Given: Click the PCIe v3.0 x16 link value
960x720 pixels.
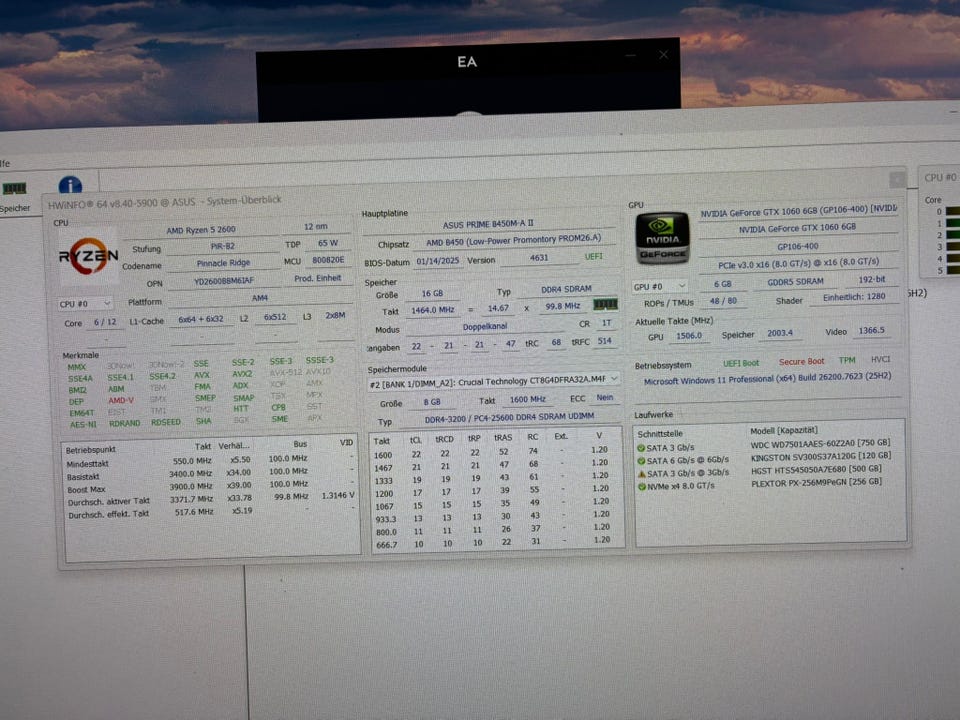Looking at the screenshot, I should 798,264.
